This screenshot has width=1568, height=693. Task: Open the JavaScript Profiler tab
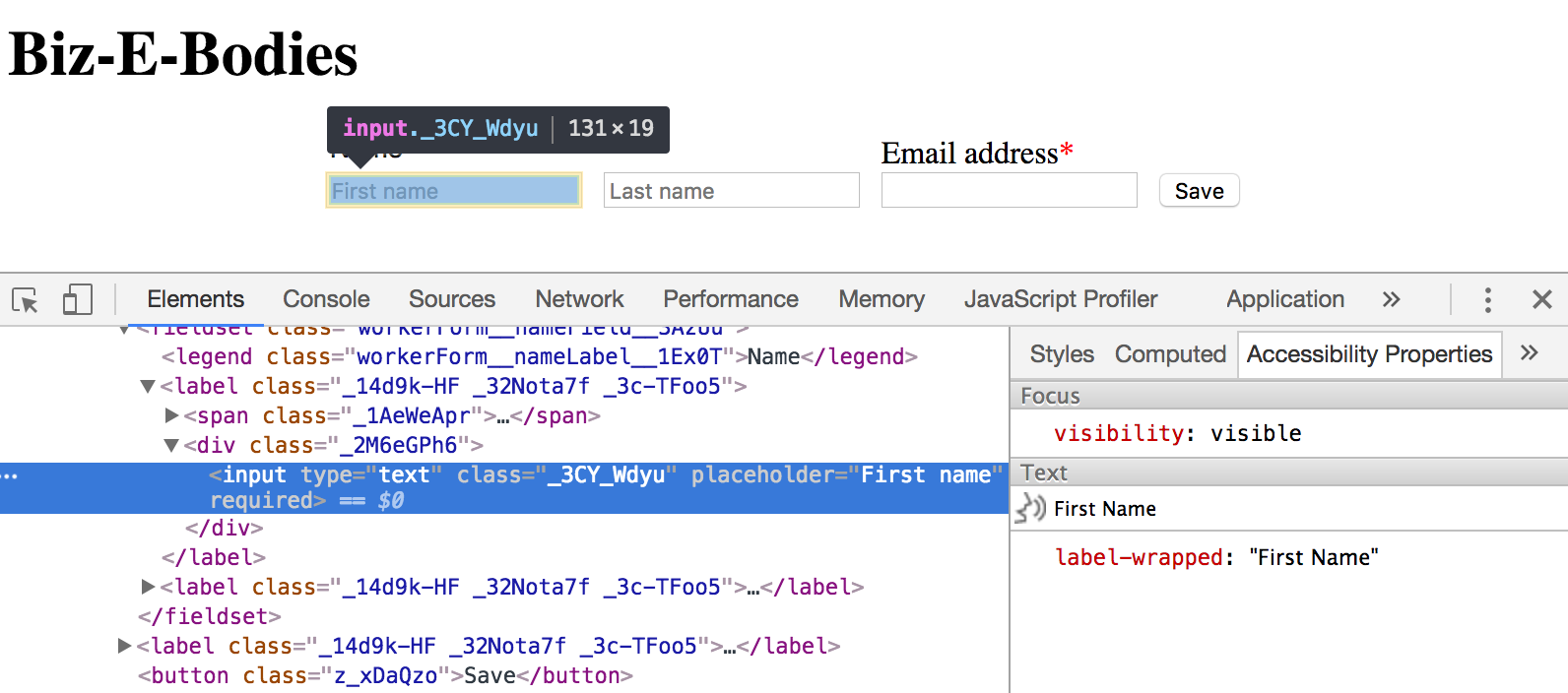1061,299
